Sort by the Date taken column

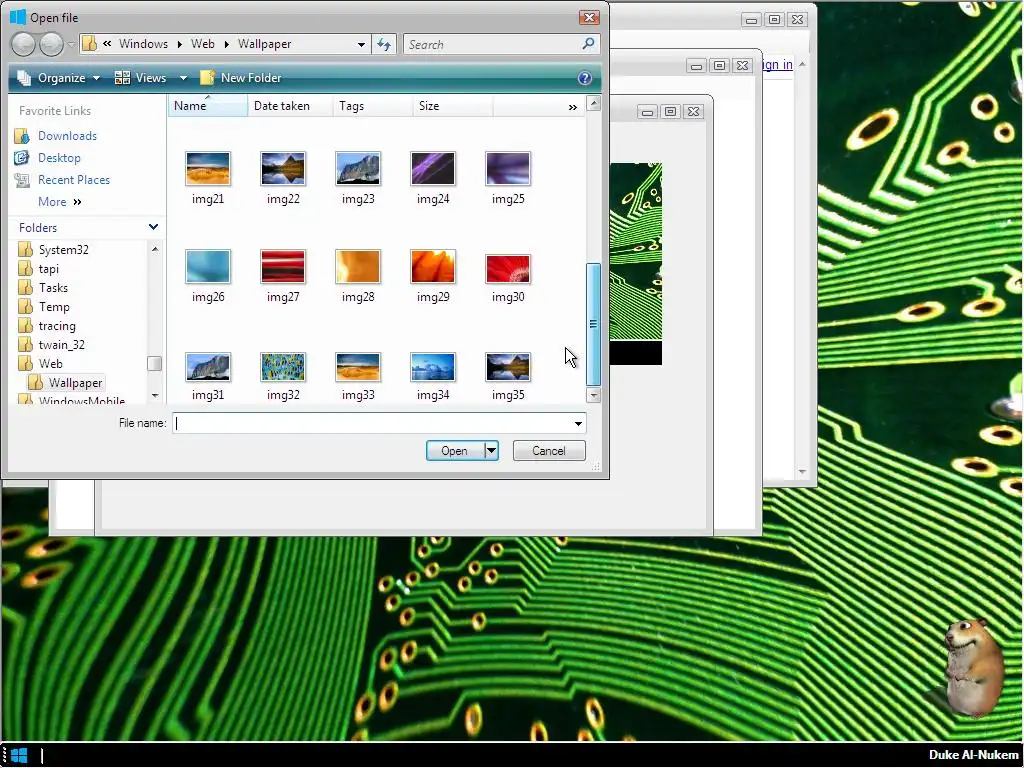pyautogui.click(x=290, y=106)
